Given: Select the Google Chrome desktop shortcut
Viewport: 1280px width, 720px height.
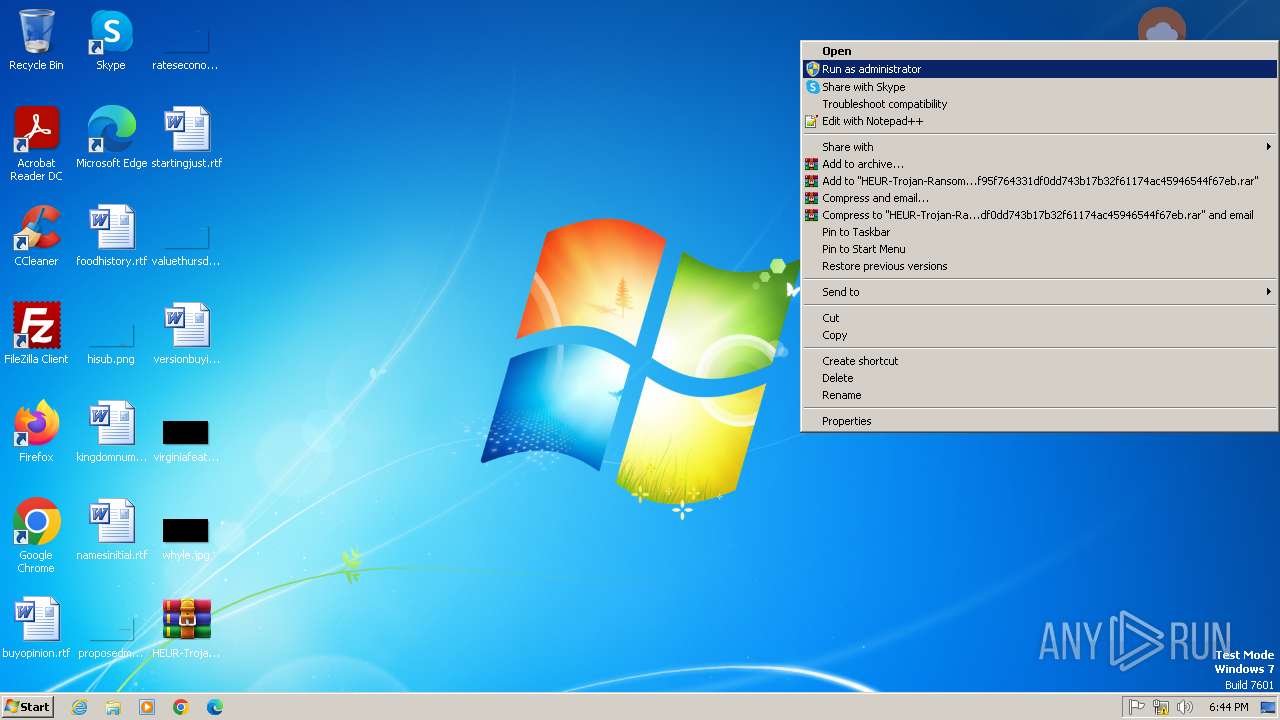Looking at the screenshot, I should [36, 536].
